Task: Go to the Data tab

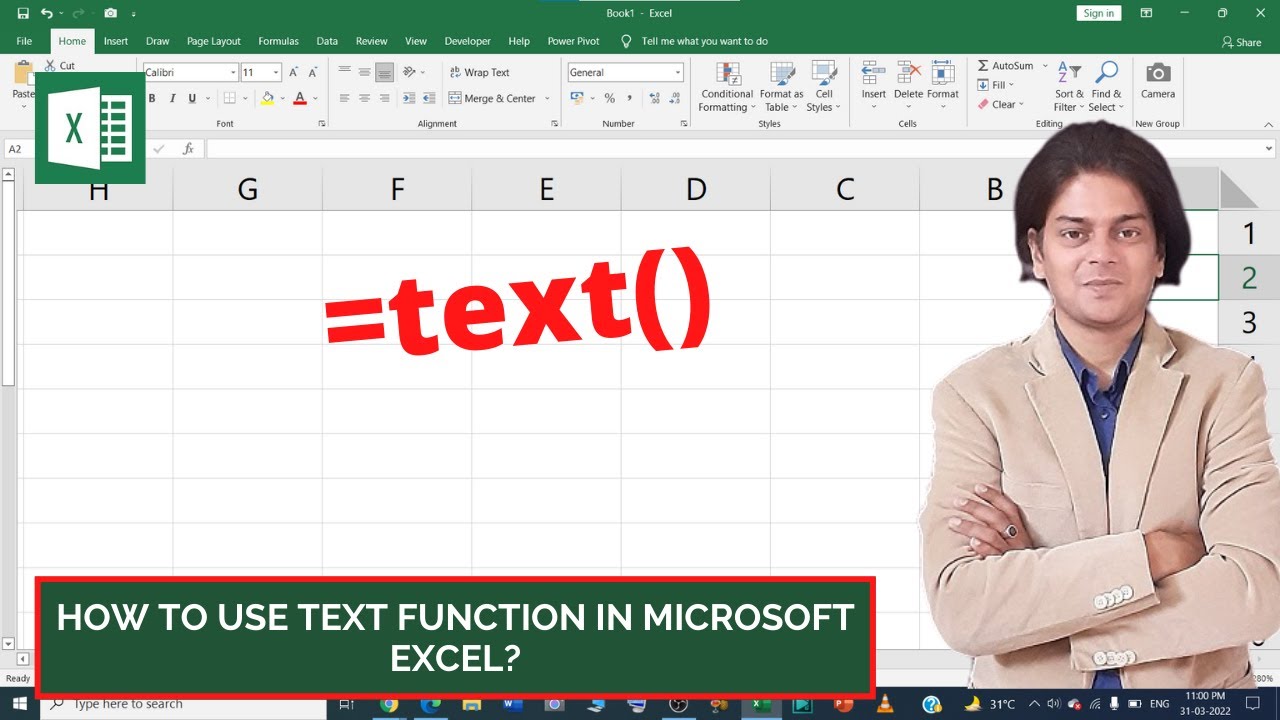Action: [327, 41]
